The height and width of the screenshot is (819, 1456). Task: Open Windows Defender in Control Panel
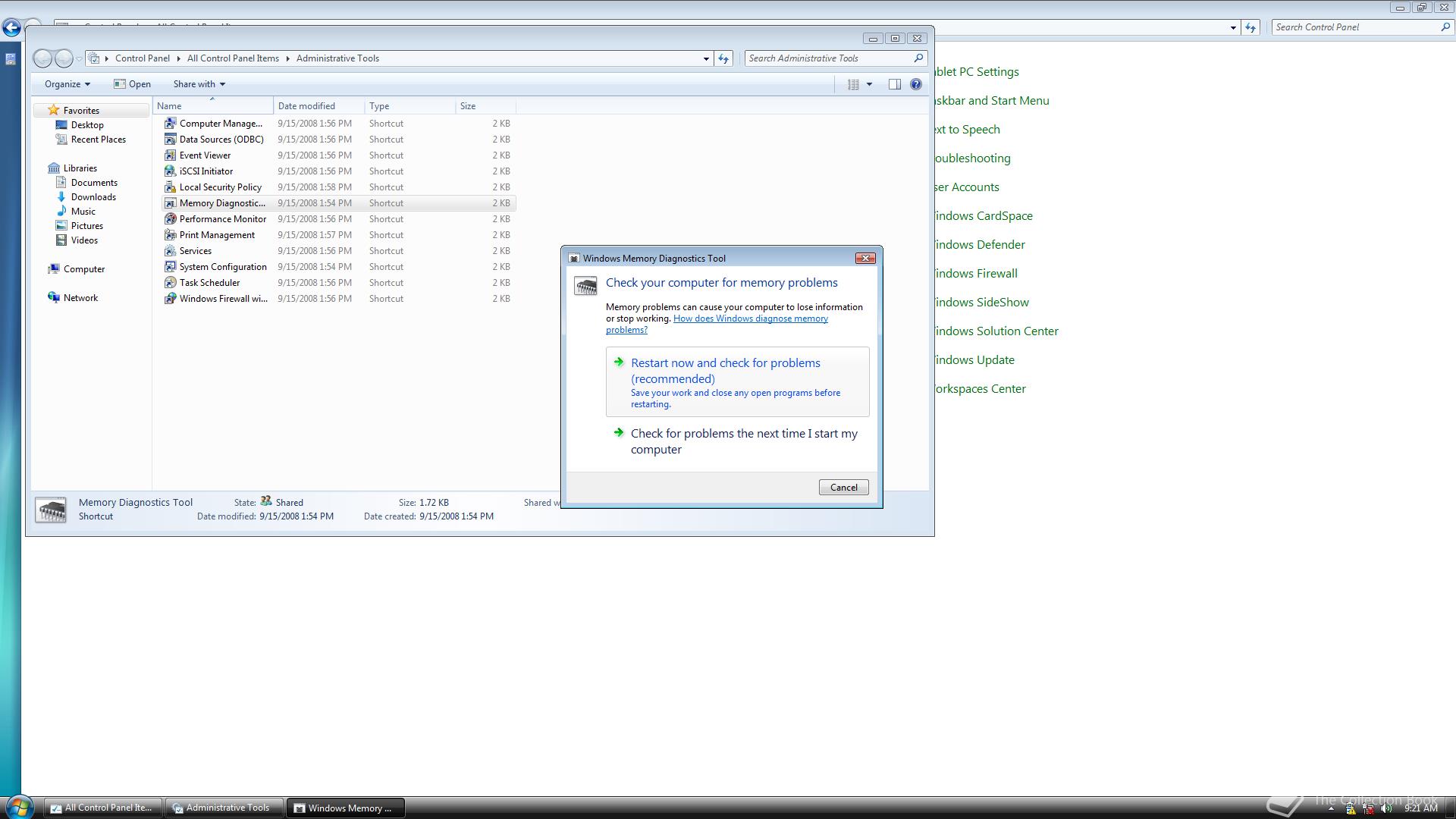(x=979, y=244)
